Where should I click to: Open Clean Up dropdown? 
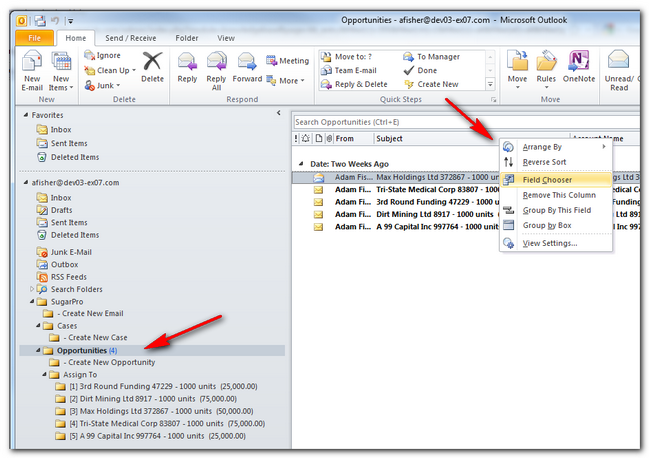coord(110,70)
